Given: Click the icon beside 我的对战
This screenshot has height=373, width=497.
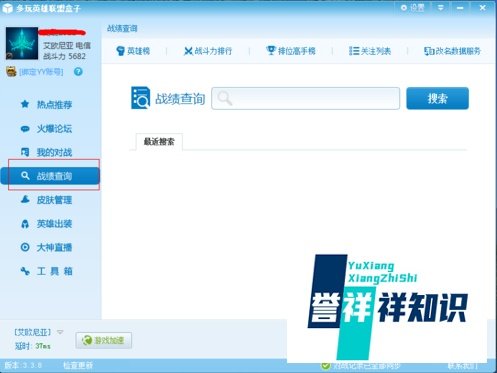Looking at the screenshot, I should pos(25,152).
